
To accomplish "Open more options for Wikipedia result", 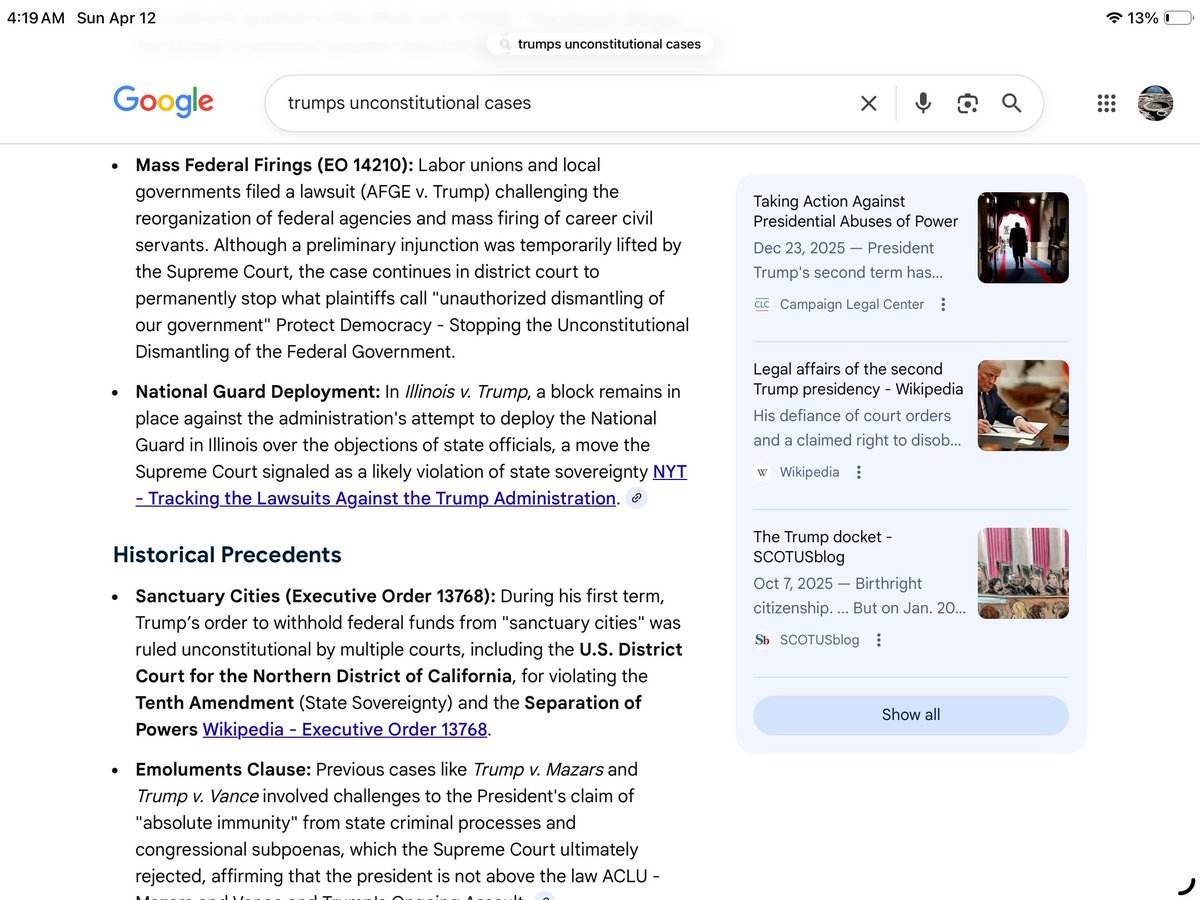I will [x=858, y=472].
